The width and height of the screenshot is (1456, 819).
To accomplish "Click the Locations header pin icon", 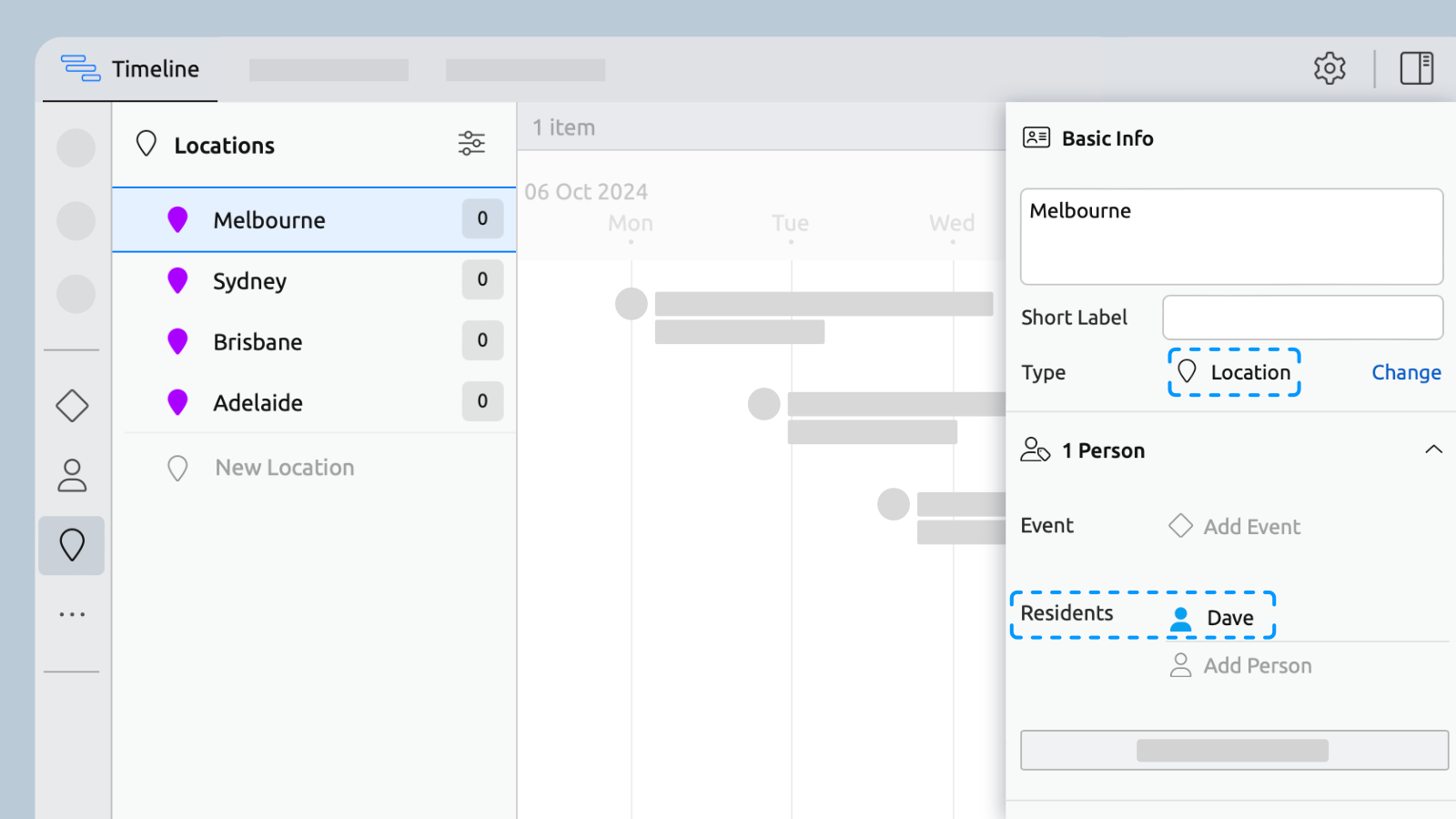I will click(x=147, y=144).
